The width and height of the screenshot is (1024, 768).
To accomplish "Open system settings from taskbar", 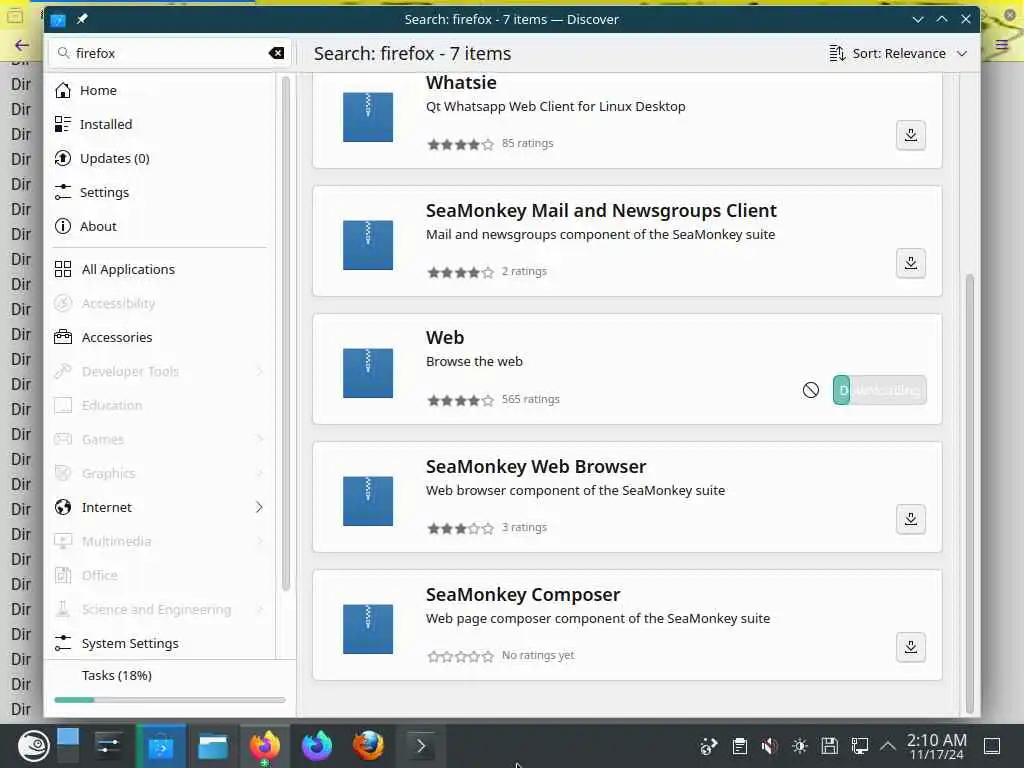I will click(108, 746).
